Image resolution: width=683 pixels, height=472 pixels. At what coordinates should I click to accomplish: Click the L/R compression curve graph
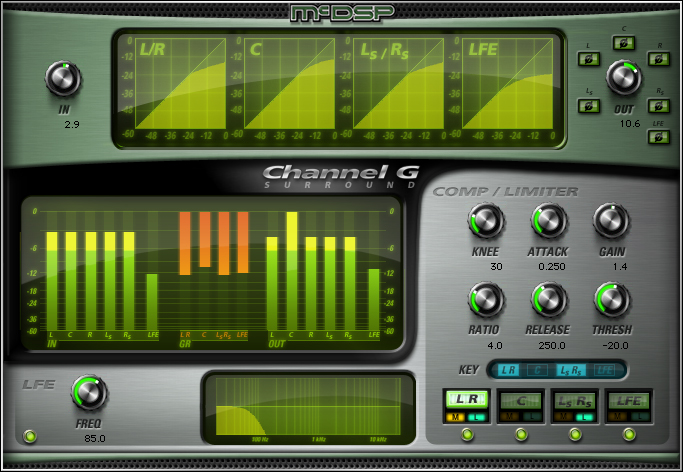[180, 84]
